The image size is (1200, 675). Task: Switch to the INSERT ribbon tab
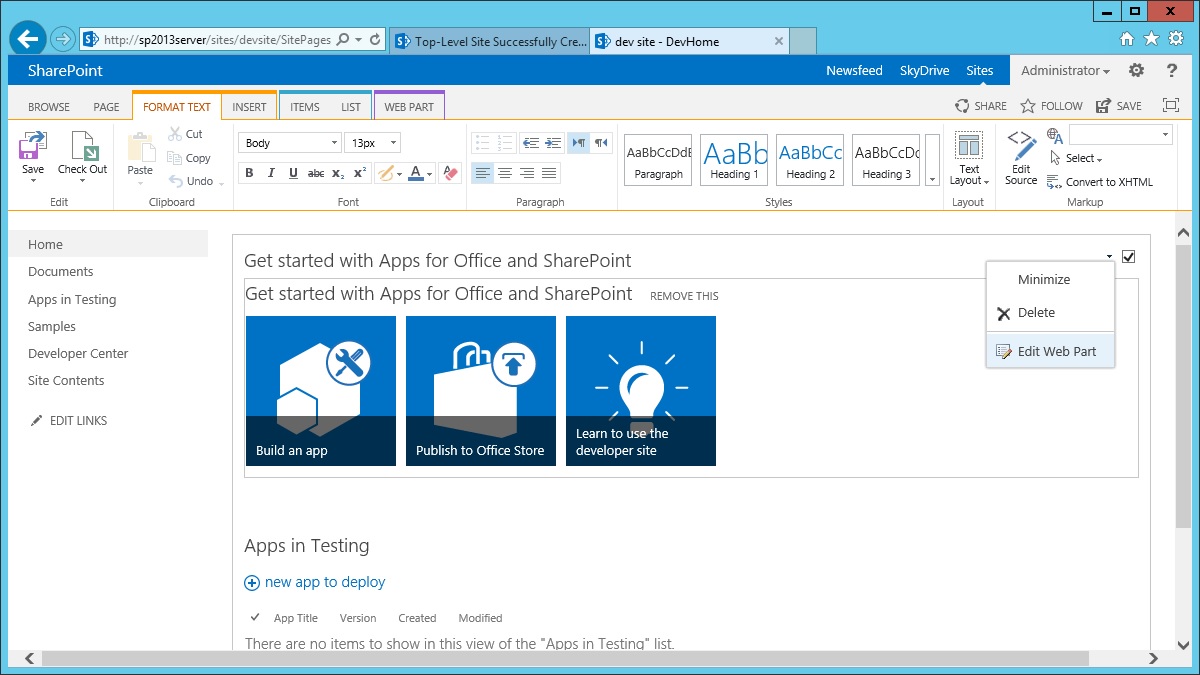click(248, 105)
